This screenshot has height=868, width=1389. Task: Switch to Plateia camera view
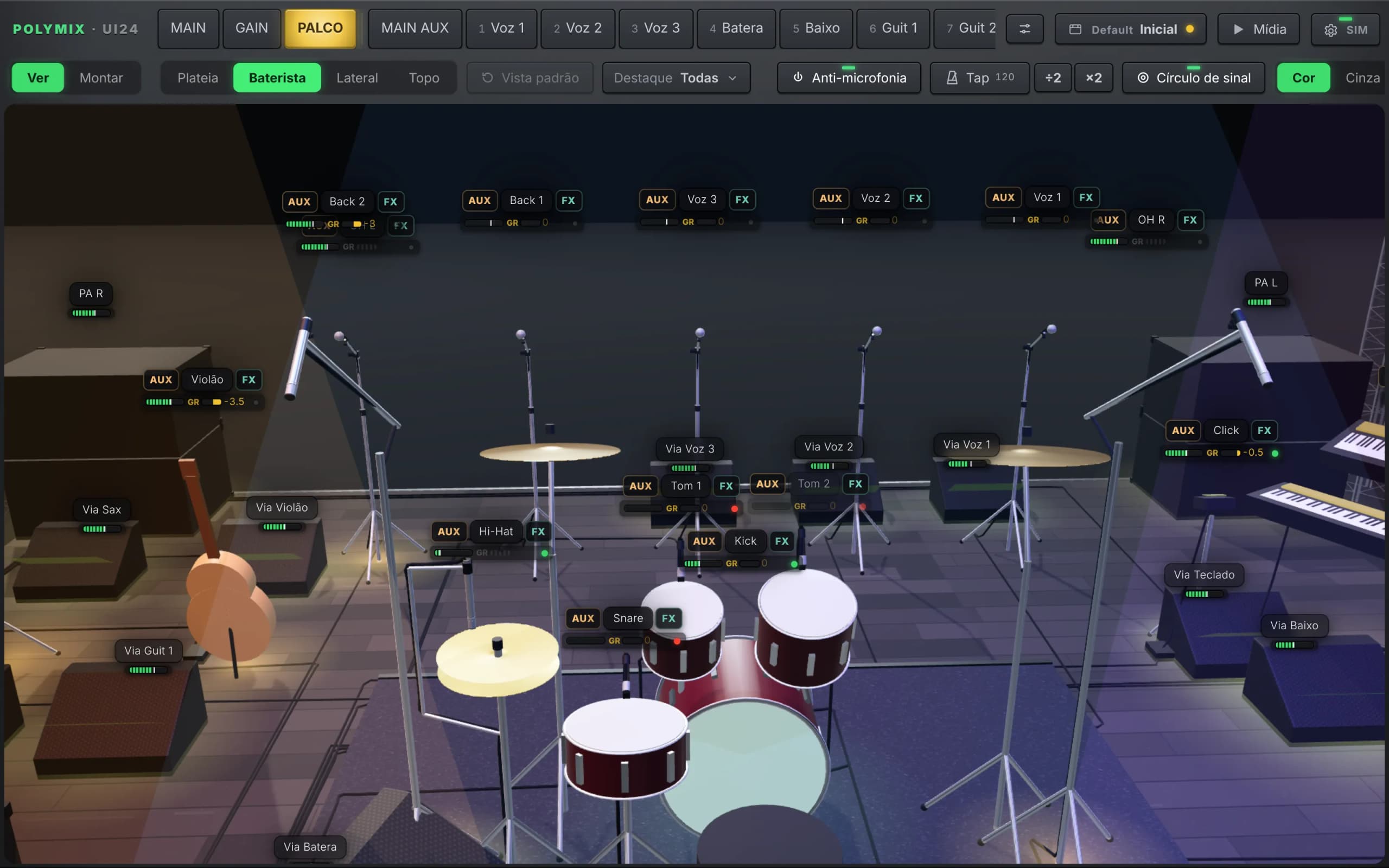pyautogui.click(x=197, y=78)
